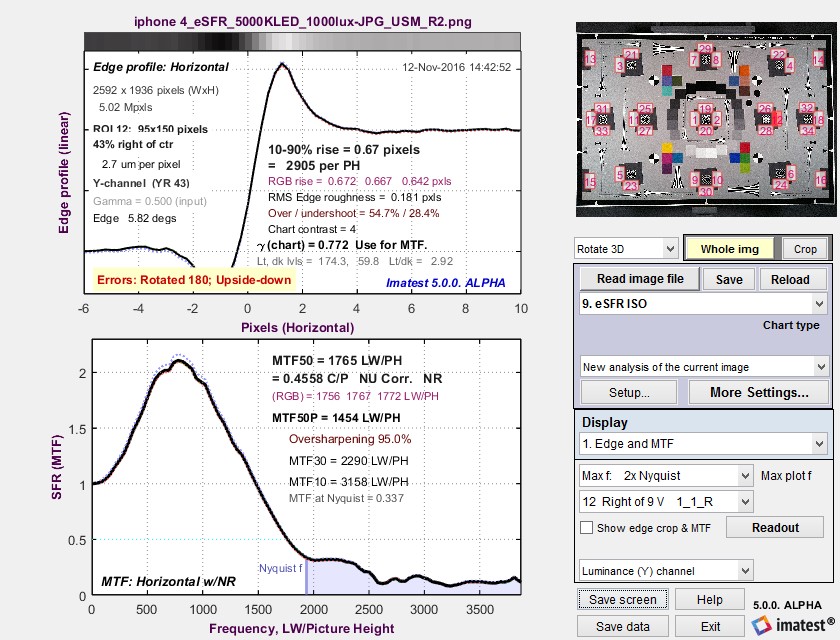Select ROI box 34 on chart preview

(x=807, y=131)
